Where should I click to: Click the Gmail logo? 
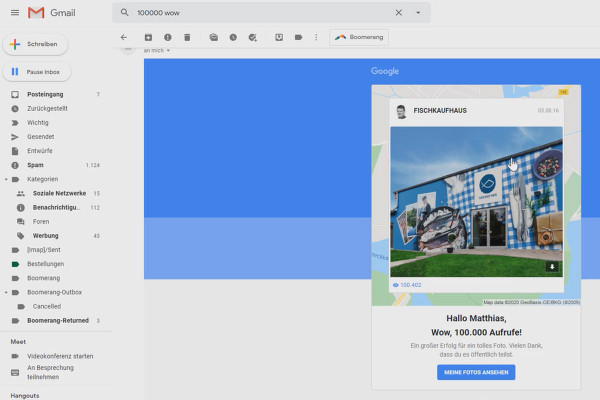(x=52, y=13)
